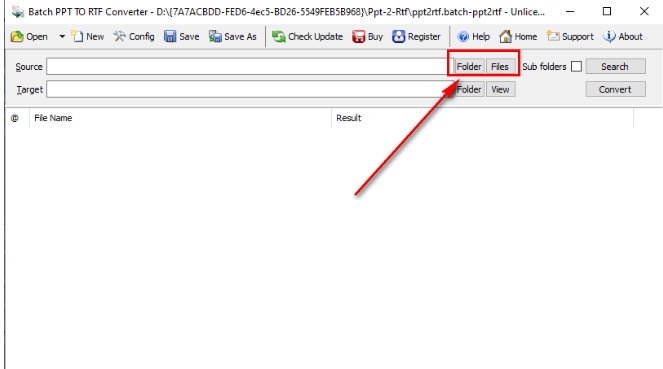Click the application icon in the title bar

[x=17, y=11]
